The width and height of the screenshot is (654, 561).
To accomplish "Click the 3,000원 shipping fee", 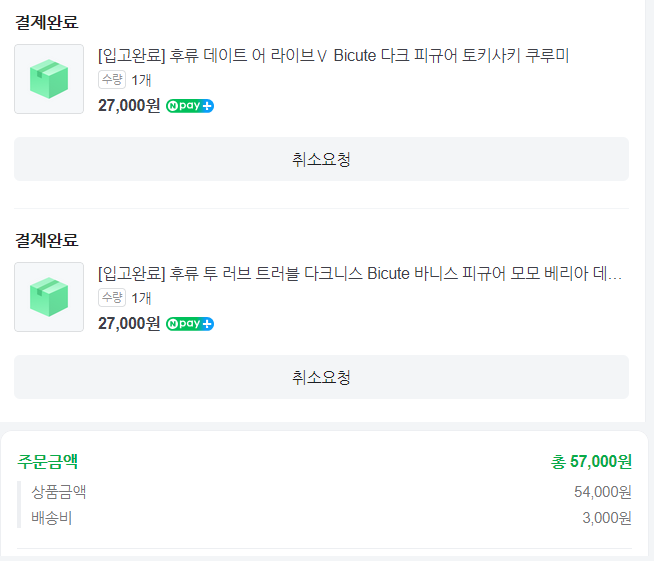I will 606,518.
